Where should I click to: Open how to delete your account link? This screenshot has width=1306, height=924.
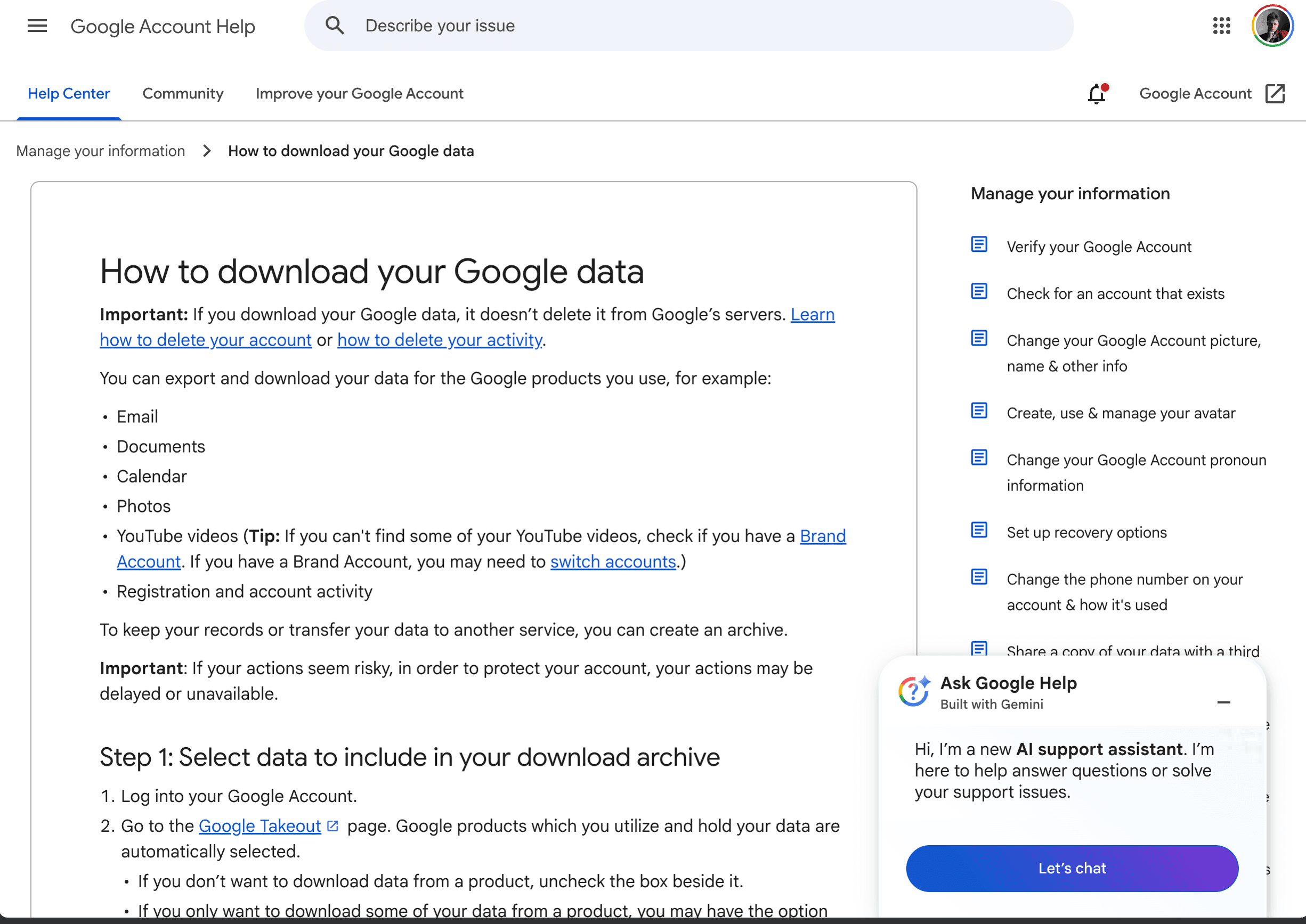[x=206, y=340]
